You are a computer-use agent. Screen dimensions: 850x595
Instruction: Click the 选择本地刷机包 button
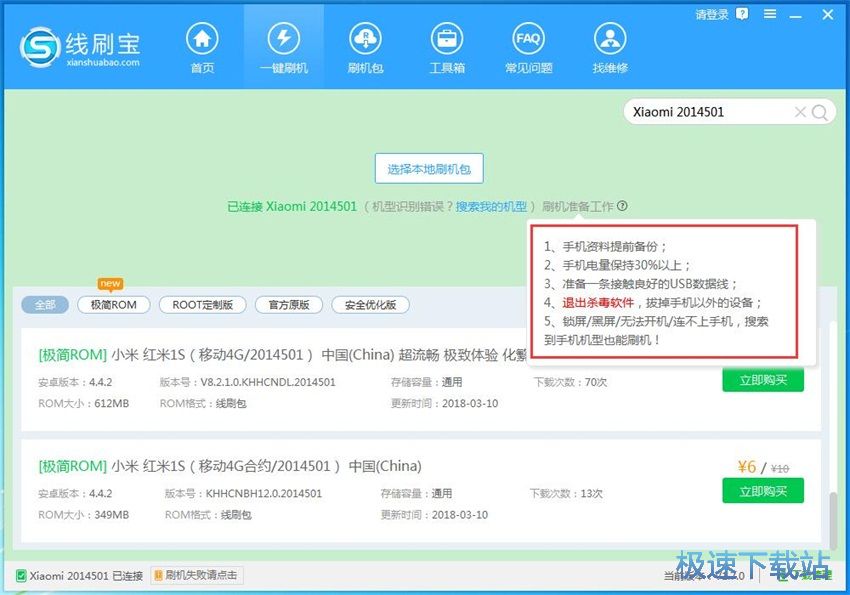429,169
